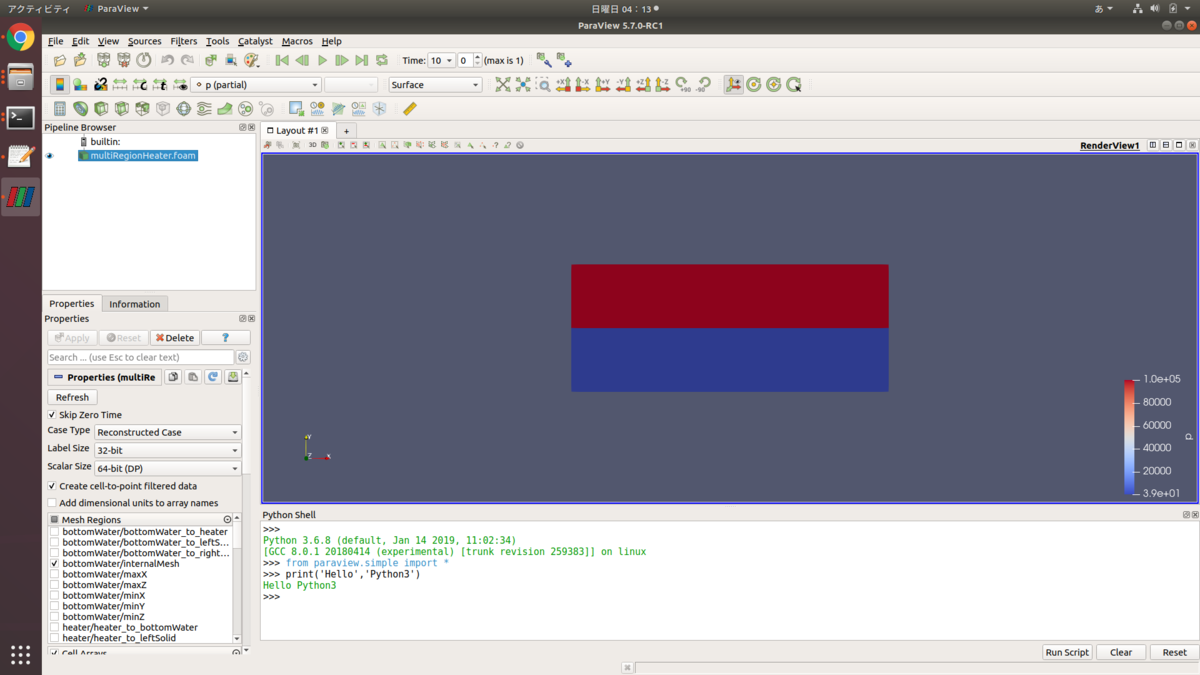Image resolution: width=1200 pixels, height=675 pixels.
Task: Jump to first animation frame
Action: [282, 61]
